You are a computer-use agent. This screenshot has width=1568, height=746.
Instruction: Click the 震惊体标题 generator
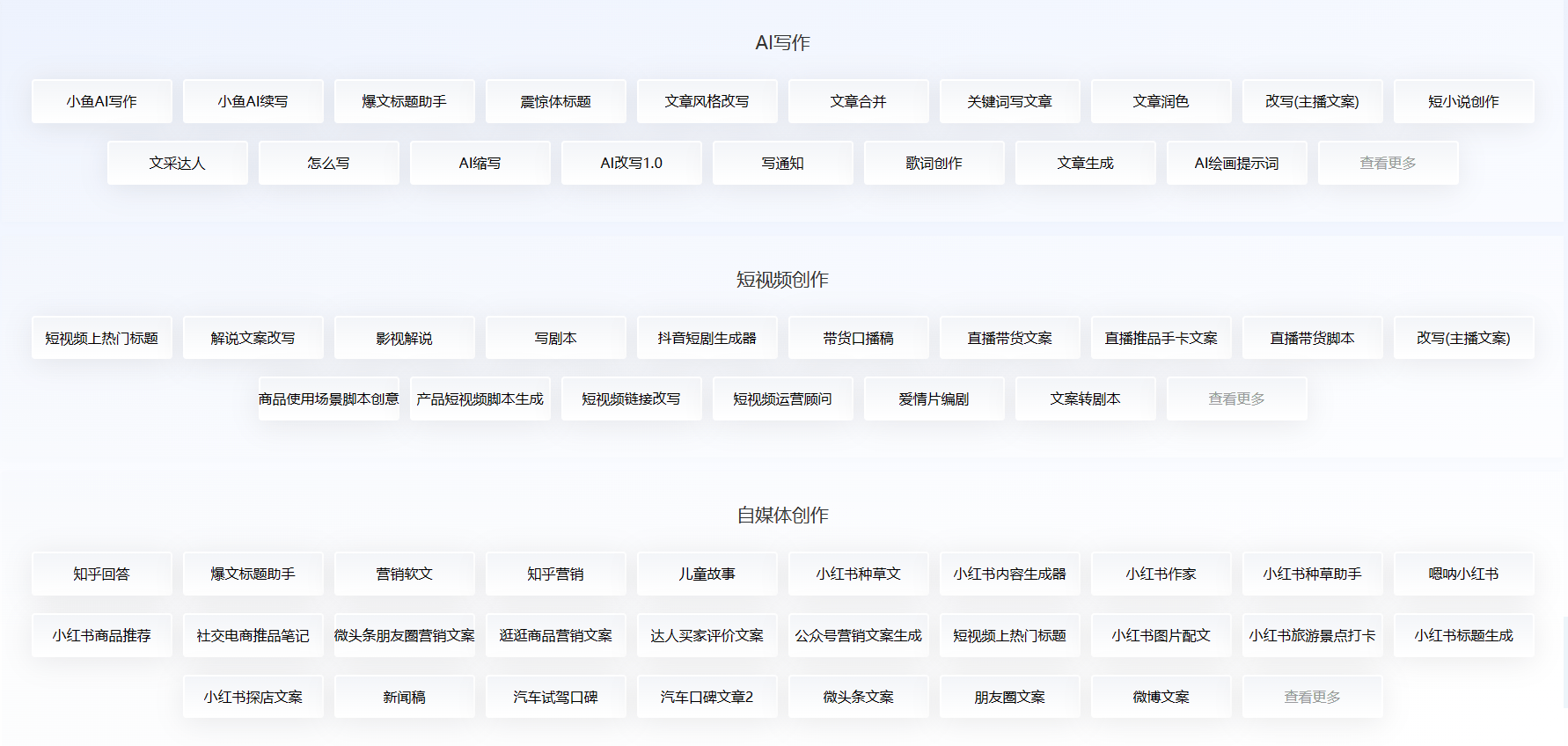pyautogui.click(x=556, y=101)
